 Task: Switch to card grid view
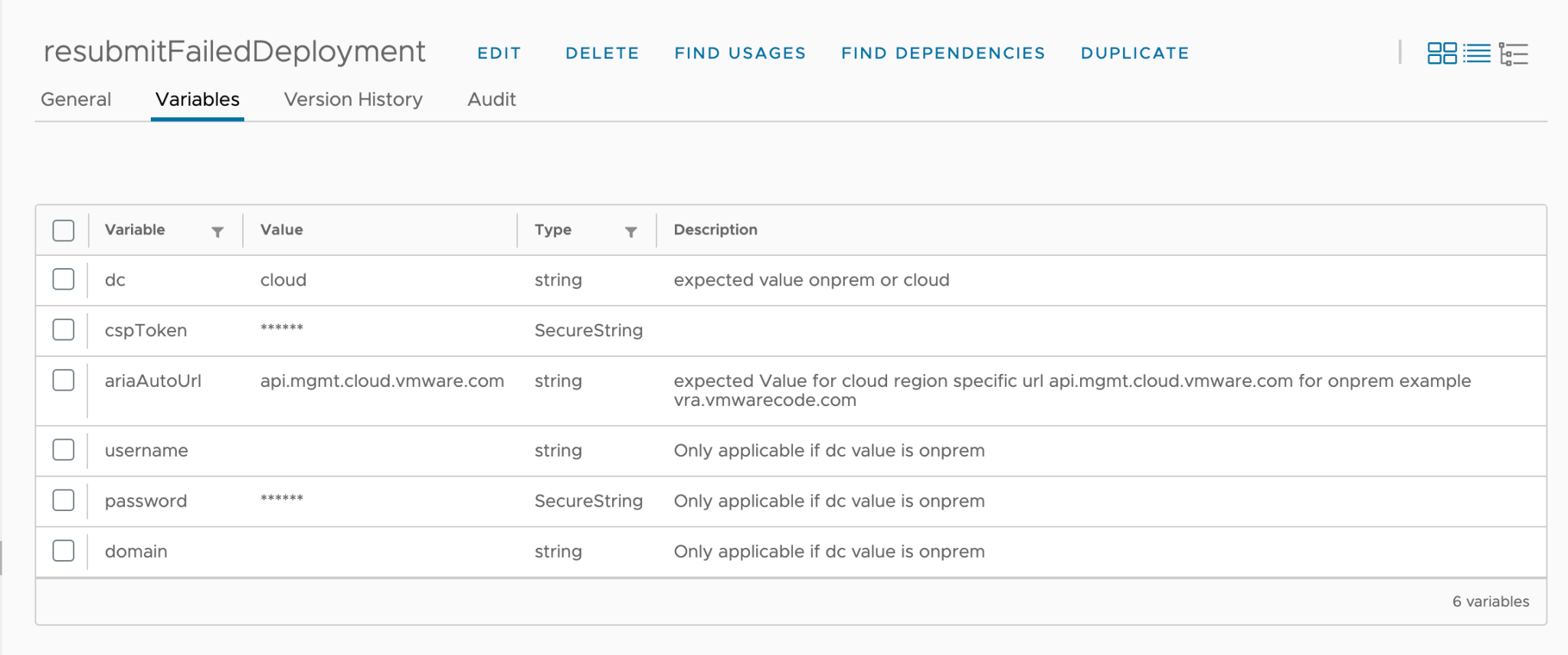1442,54
